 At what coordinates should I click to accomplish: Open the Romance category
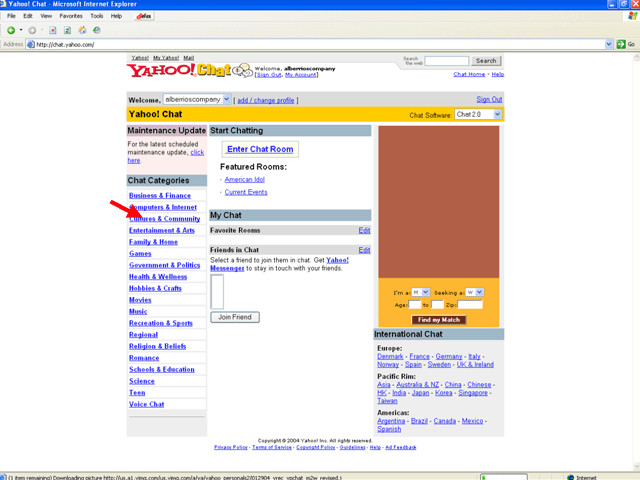[144, 358]
